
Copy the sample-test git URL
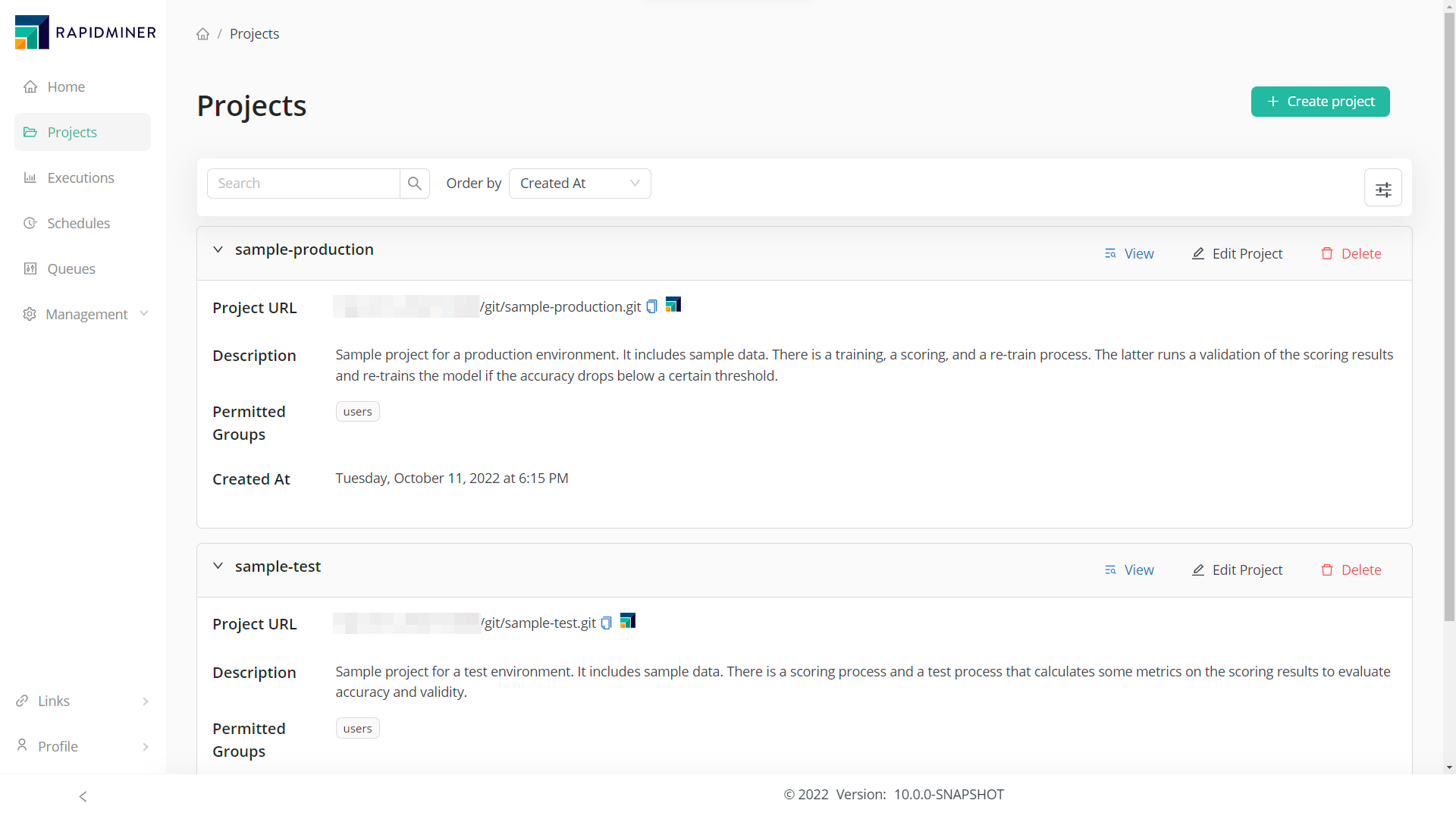(x=606, y=623)
